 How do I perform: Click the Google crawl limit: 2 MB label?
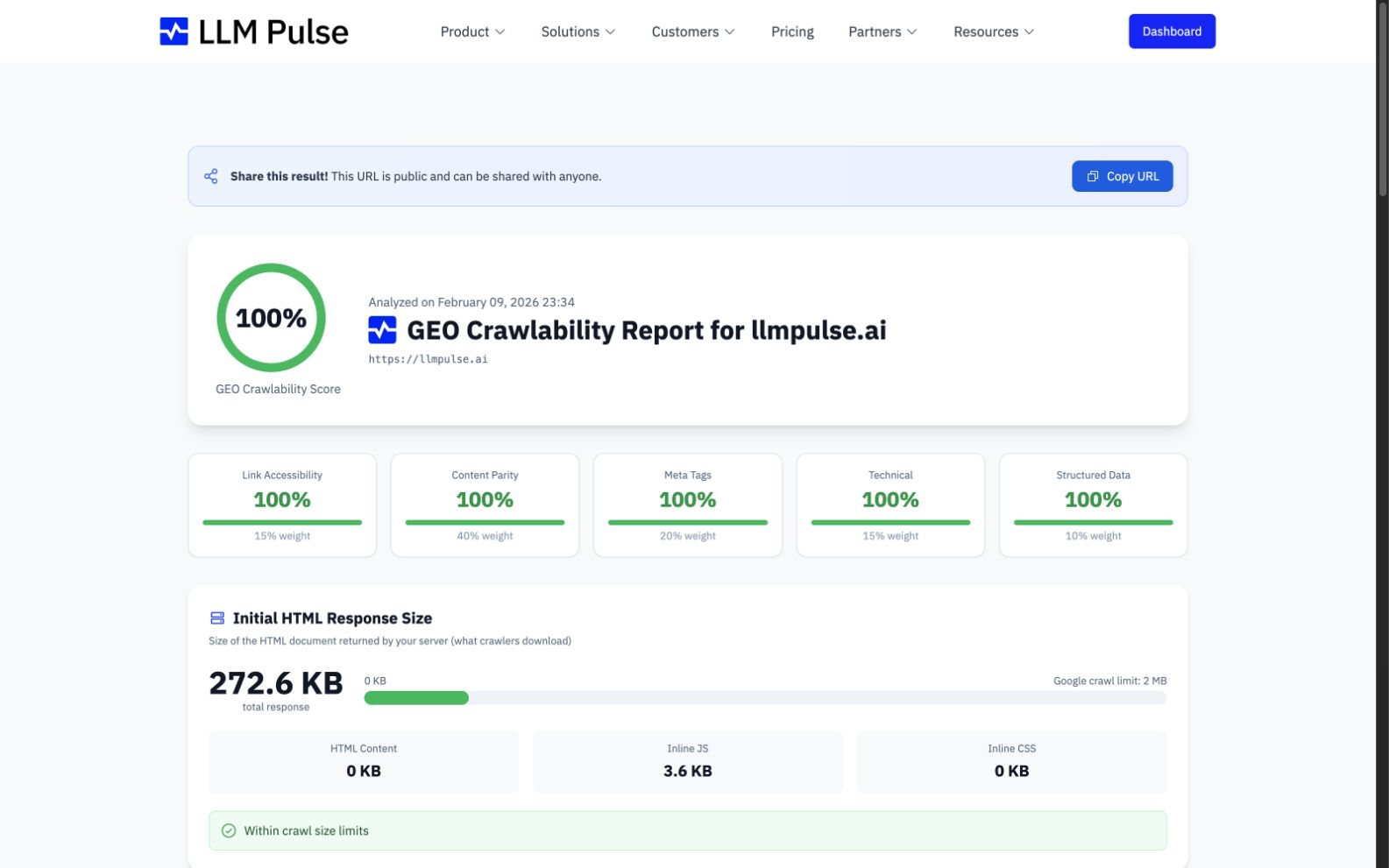click(x=1109, y=681)
